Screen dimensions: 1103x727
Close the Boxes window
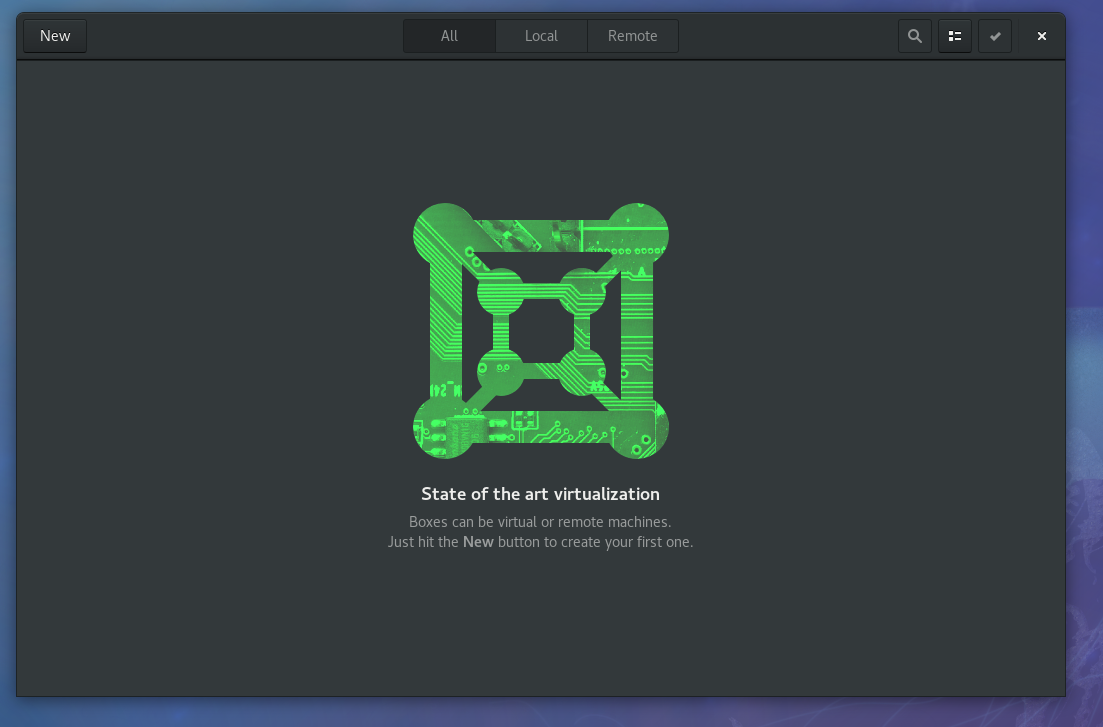pos(1042,36)
